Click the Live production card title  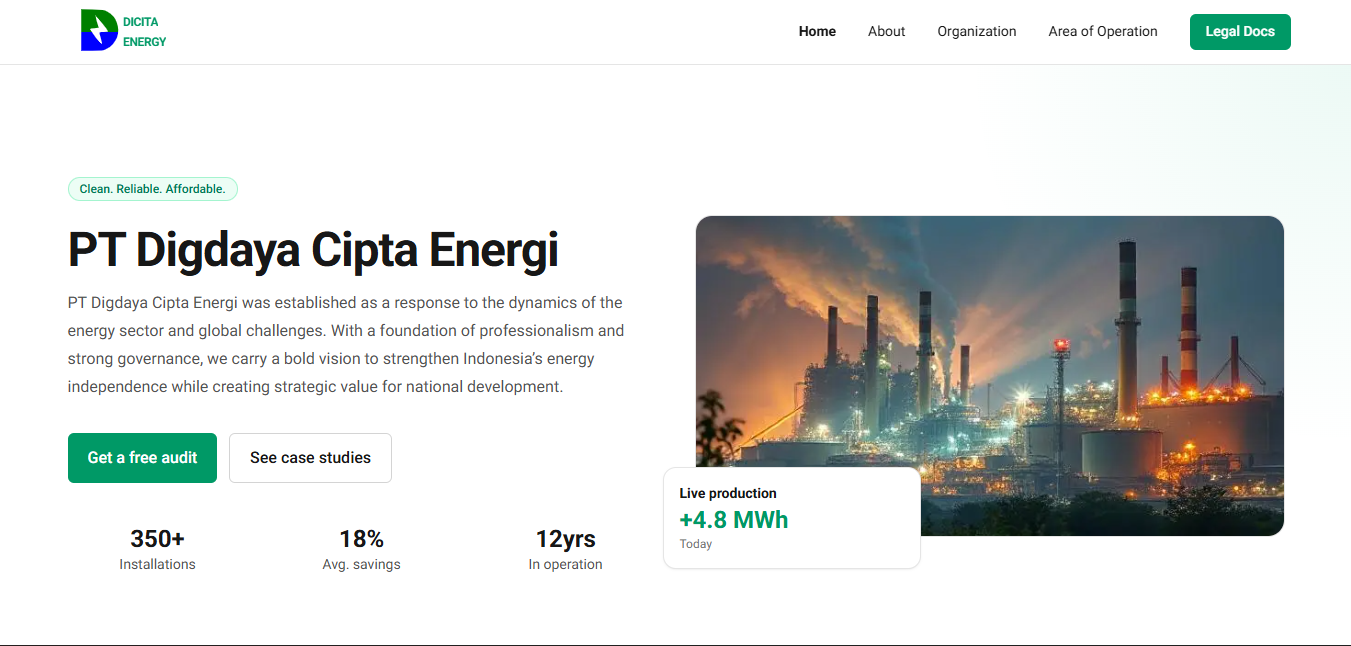point(728,493)
